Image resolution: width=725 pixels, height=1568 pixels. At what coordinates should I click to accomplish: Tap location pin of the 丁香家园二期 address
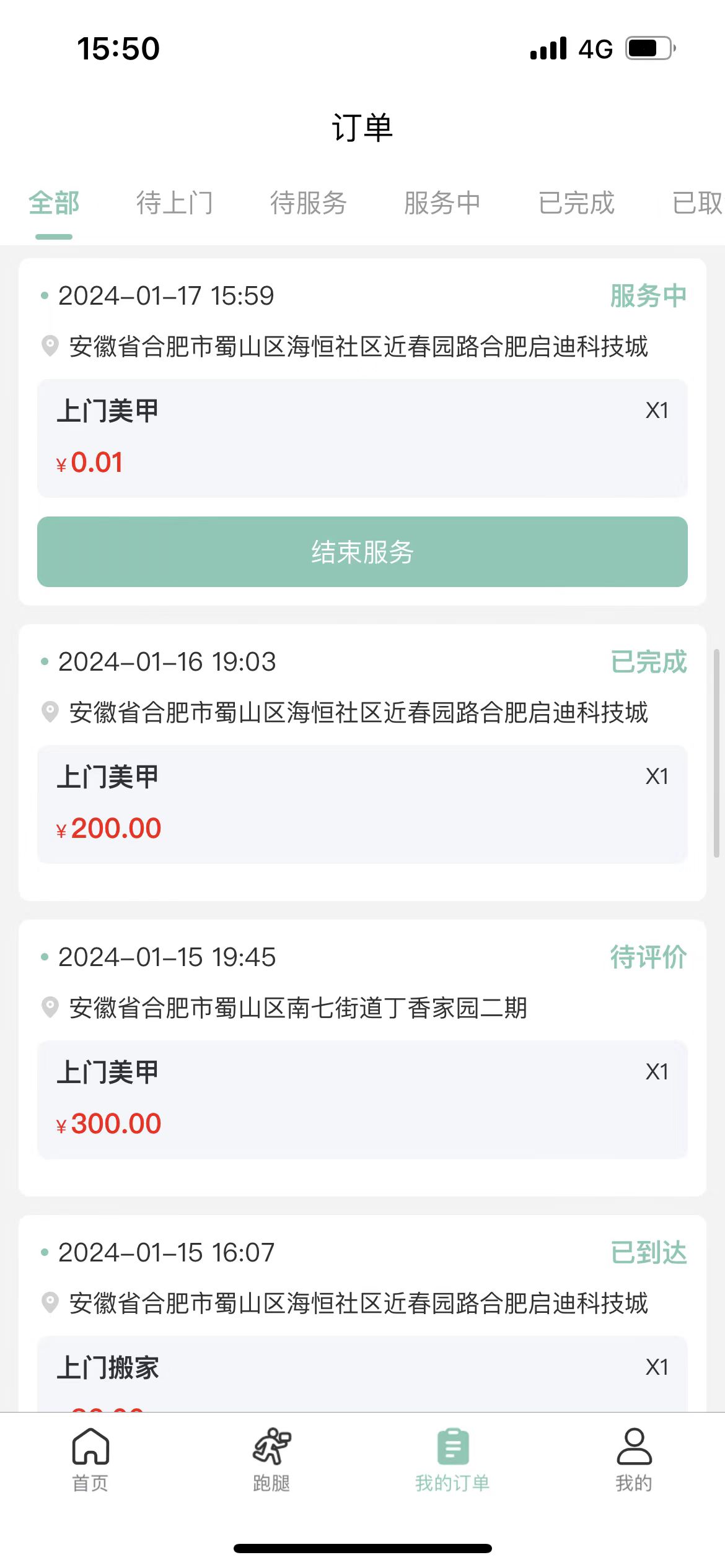coord(50,1007)
